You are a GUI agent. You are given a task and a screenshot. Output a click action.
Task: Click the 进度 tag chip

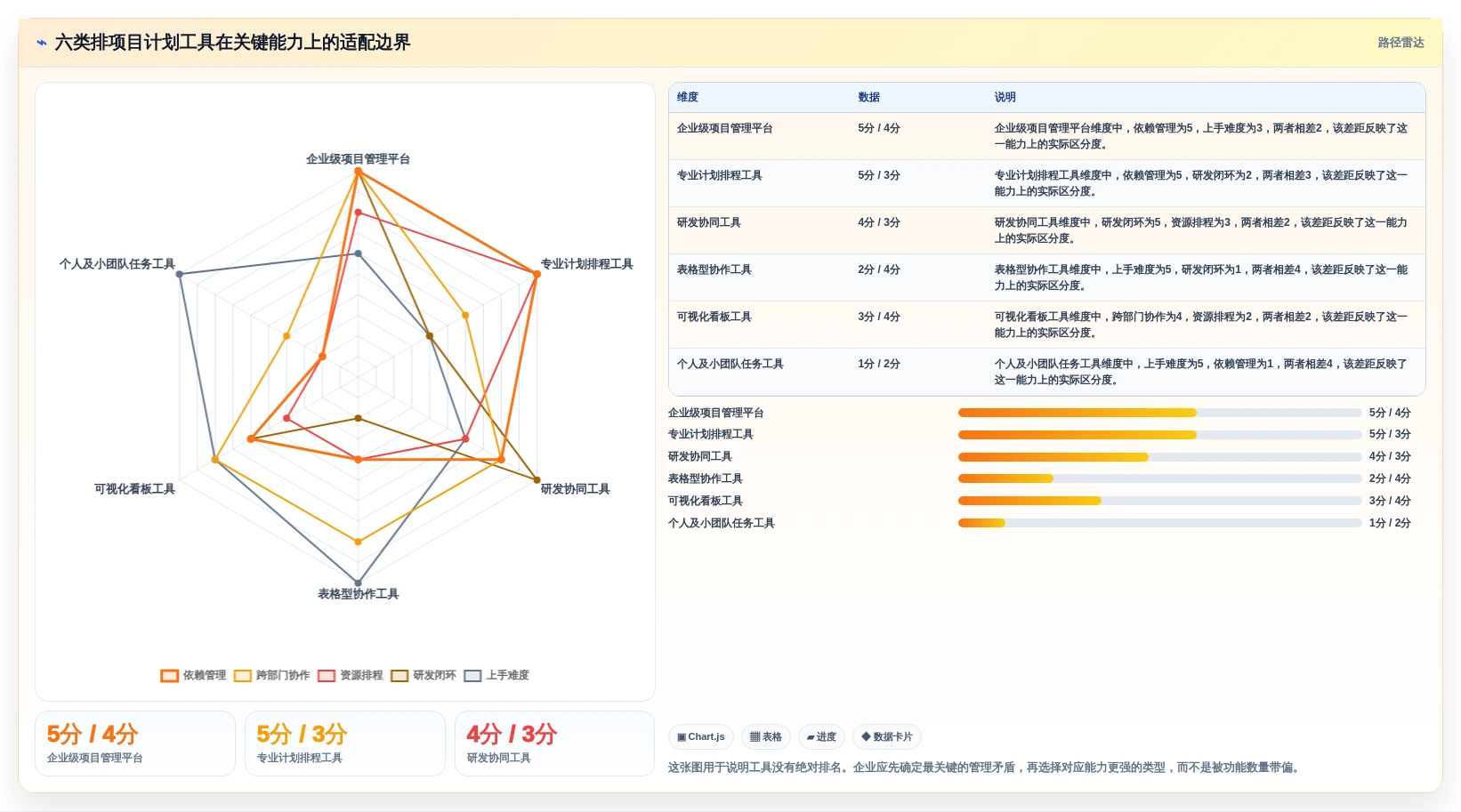coord(821,736)
